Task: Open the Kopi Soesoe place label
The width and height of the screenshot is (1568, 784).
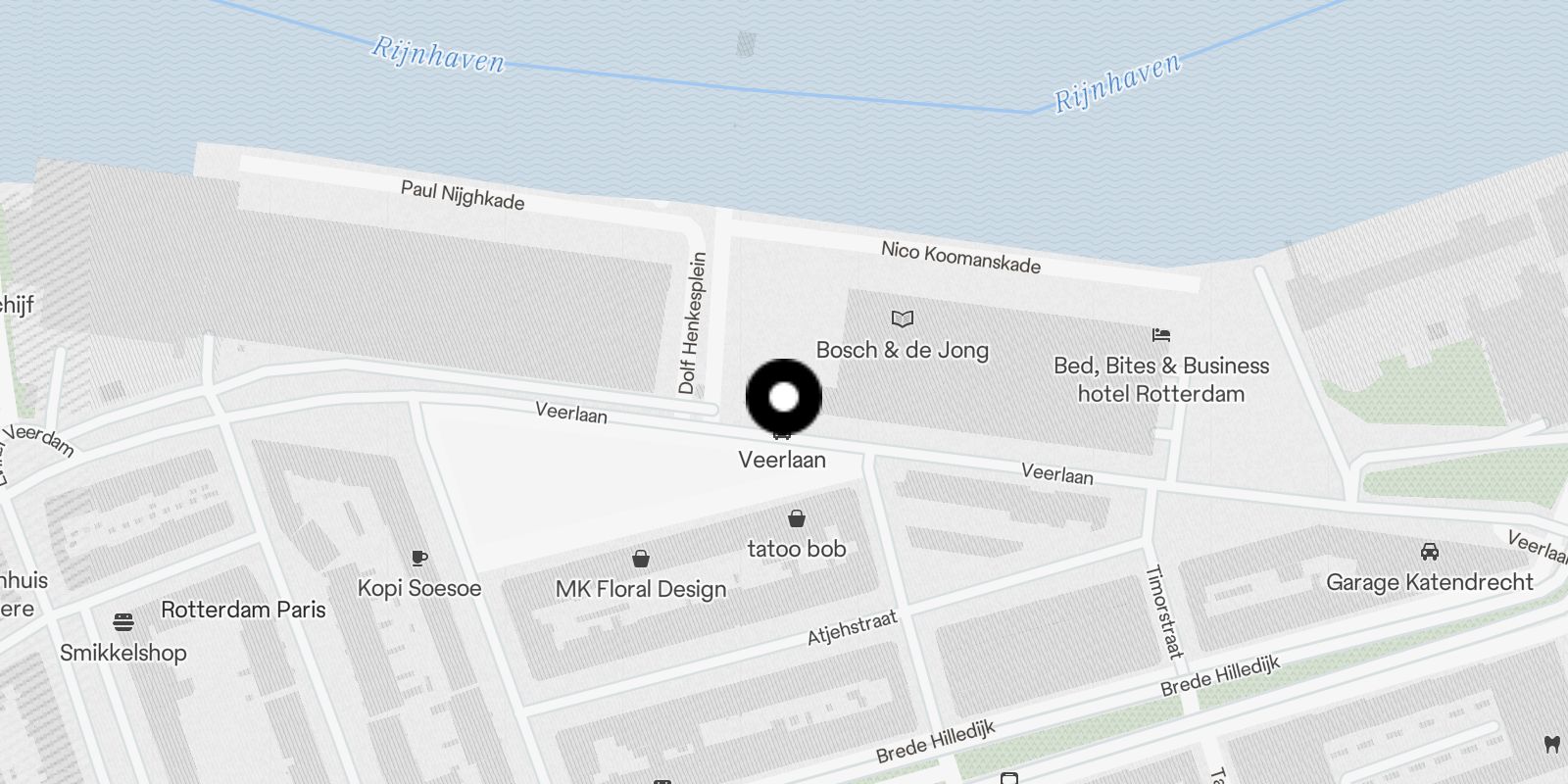Action: tap(419, 588)
